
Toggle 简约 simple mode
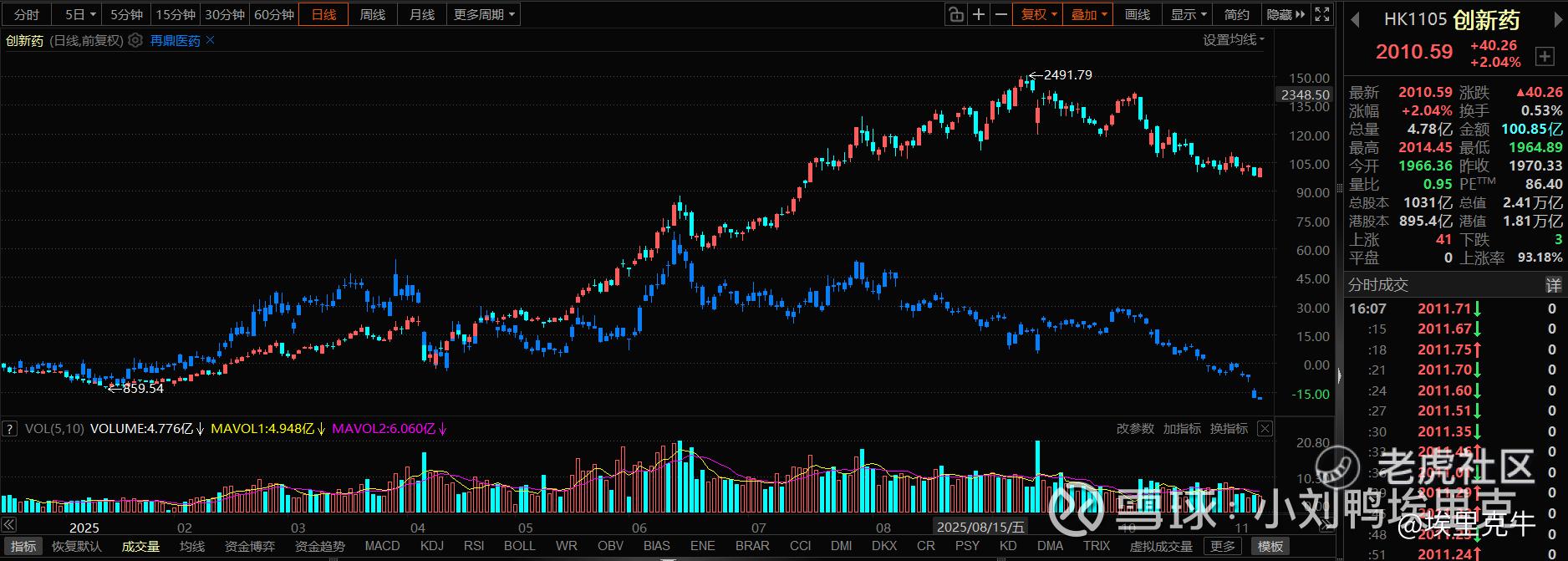click(1237, 14)
